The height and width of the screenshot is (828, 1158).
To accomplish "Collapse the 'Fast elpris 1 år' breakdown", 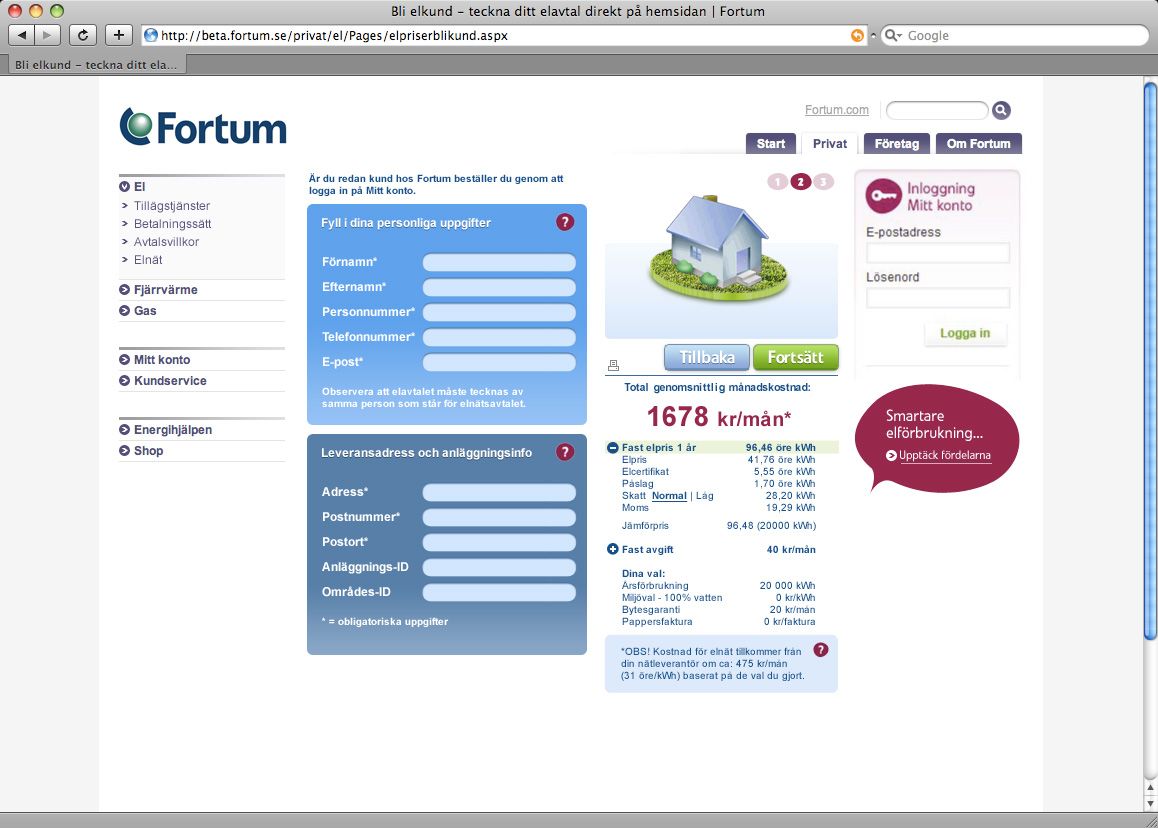I will pos(612,448).
